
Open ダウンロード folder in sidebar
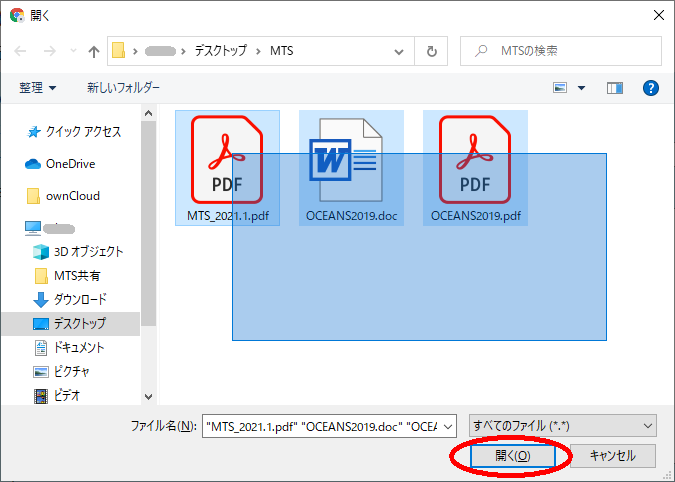79,299
